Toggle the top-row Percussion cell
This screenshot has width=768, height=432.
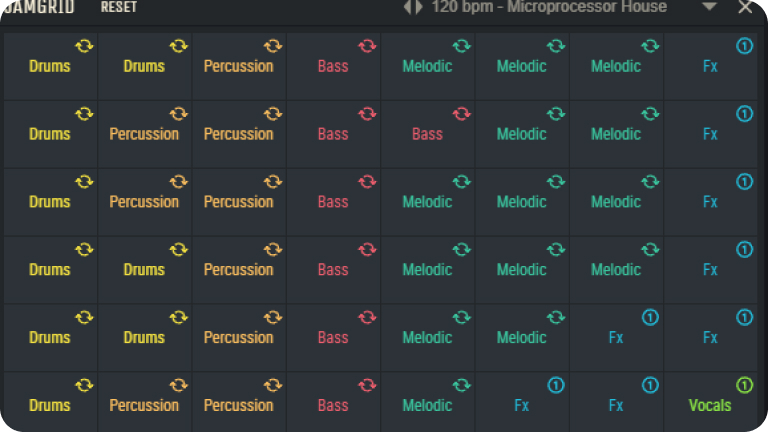(x=238, y=67)
